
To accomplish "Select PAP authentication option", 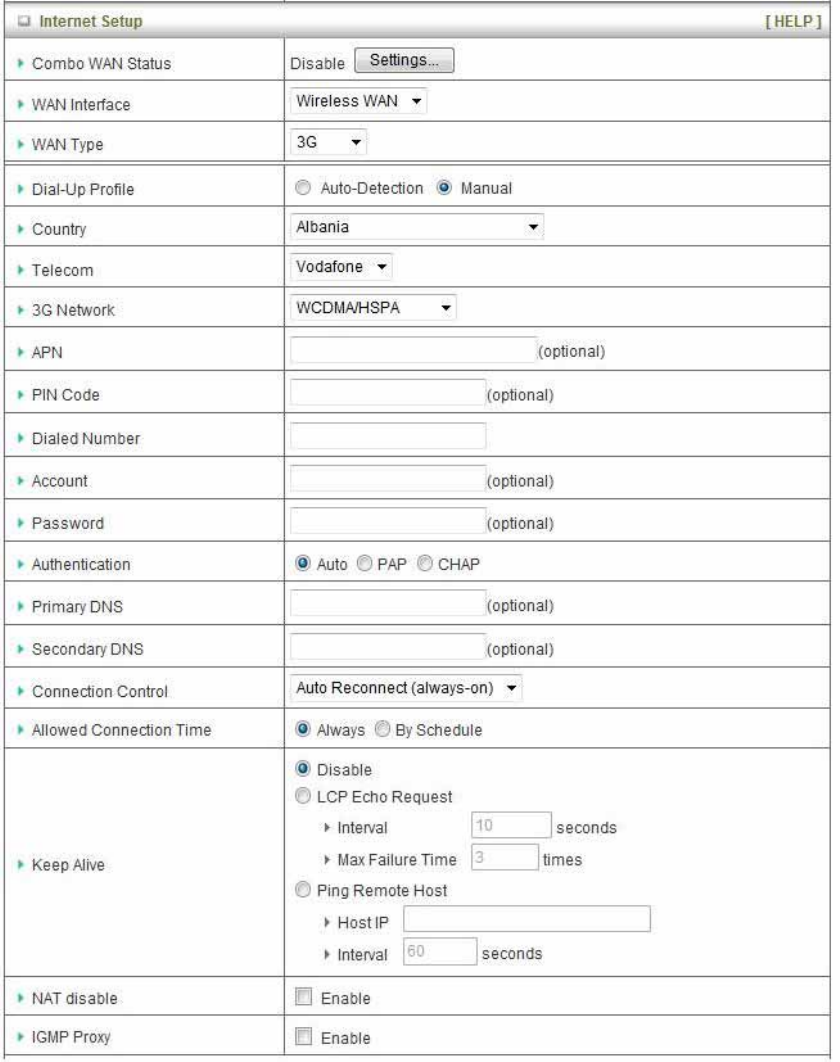I will pyautogui.click(x=364, y=564).
